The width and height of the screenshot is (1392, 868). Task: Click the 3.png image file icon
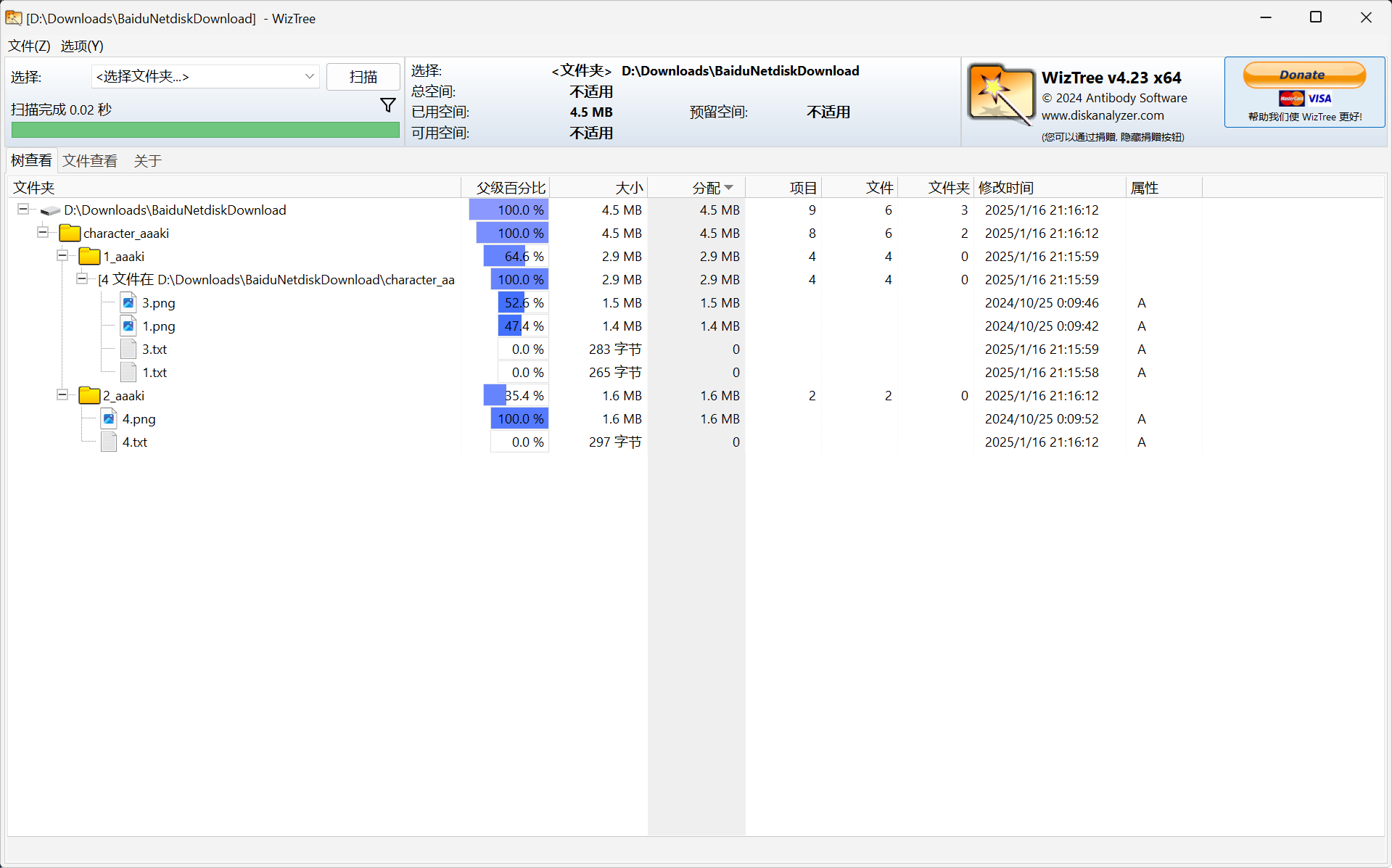pos(128,303)
